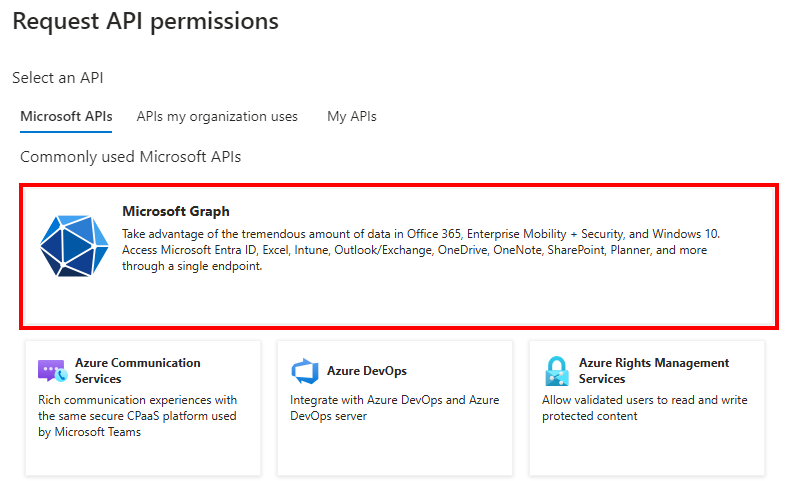This screenshot has height=481, width=795.
Task: Select the My APIs tab
Action: pyautogui.click(x=352, y=116)
